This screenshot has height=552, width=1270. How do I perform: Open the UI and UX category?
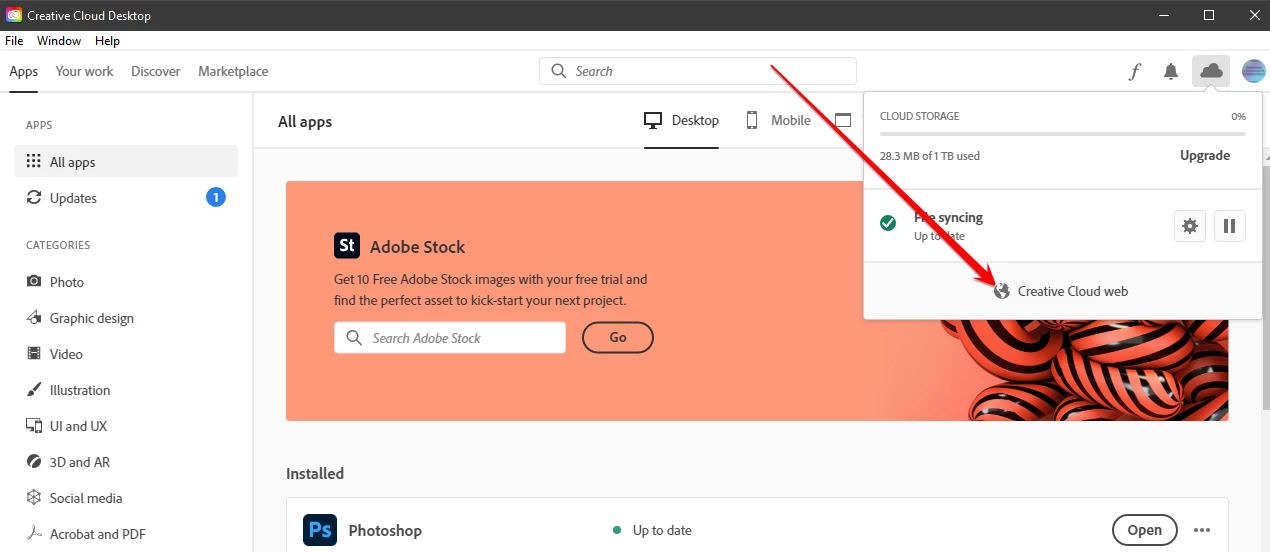tap(126, 426)
